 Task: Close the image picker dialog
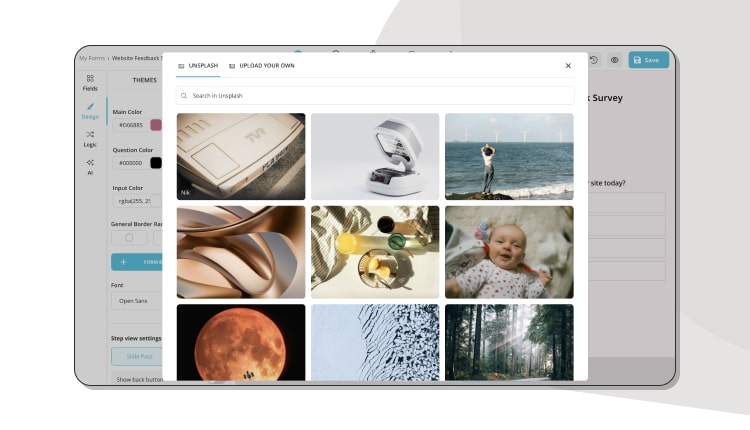point(568,66)
